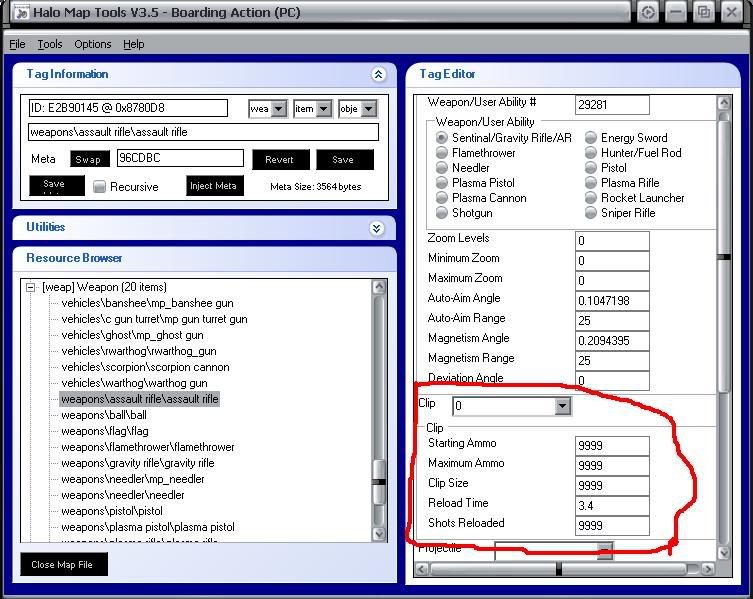
Task: Select weapons\flamethrower\flamethrower tree item
Action: (148, 447)
